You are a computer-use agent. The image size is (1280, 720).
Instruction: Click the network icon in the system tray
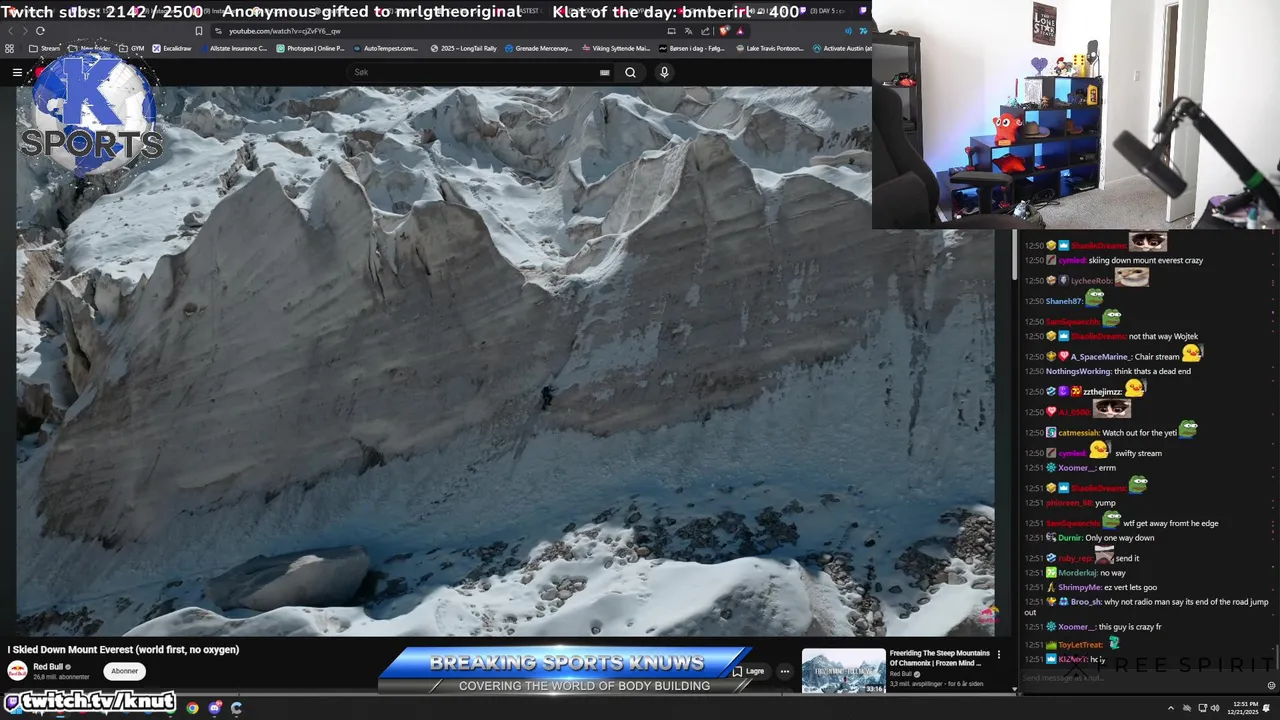click(1201, 708)
